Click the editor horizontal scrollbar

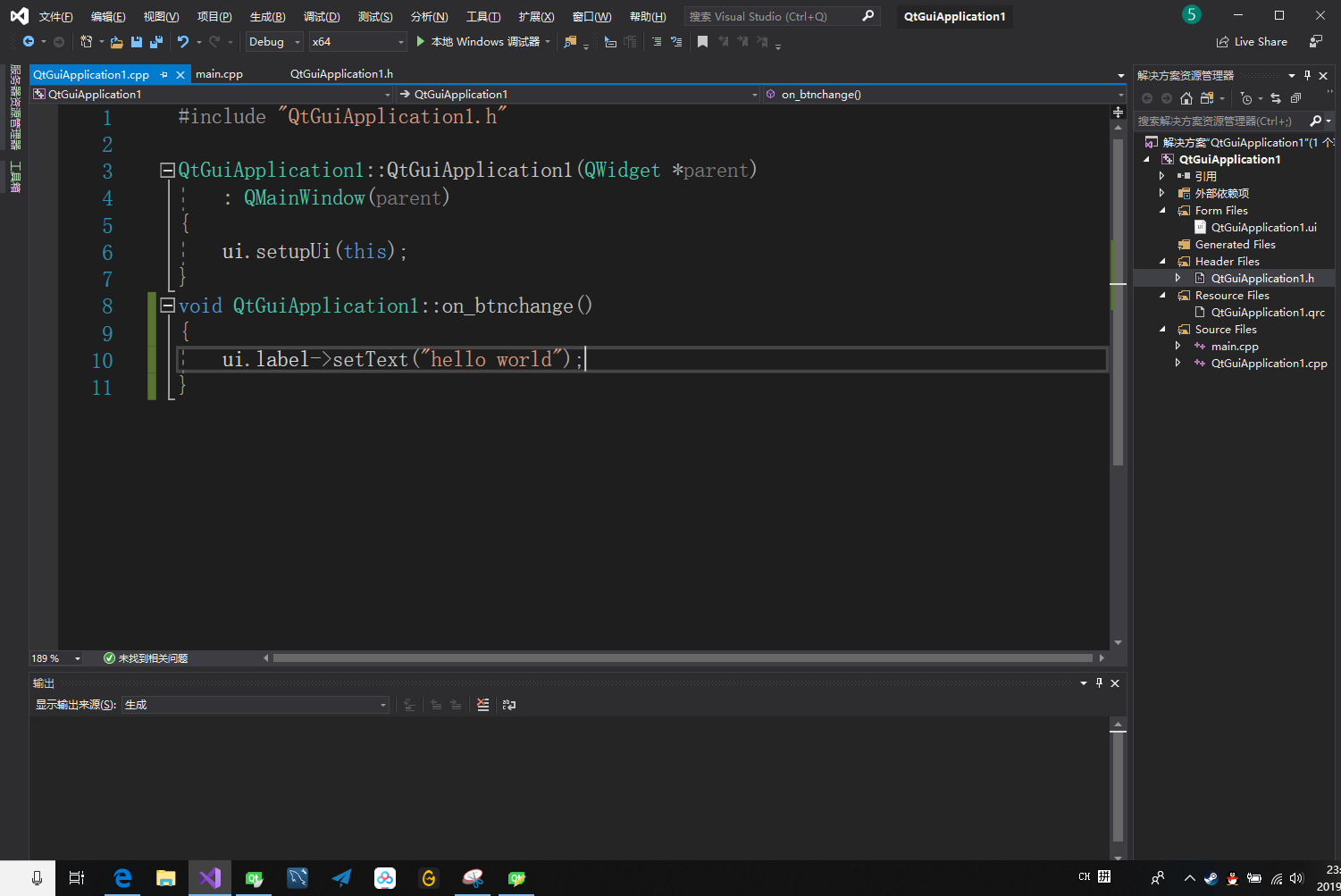(683, 658)
